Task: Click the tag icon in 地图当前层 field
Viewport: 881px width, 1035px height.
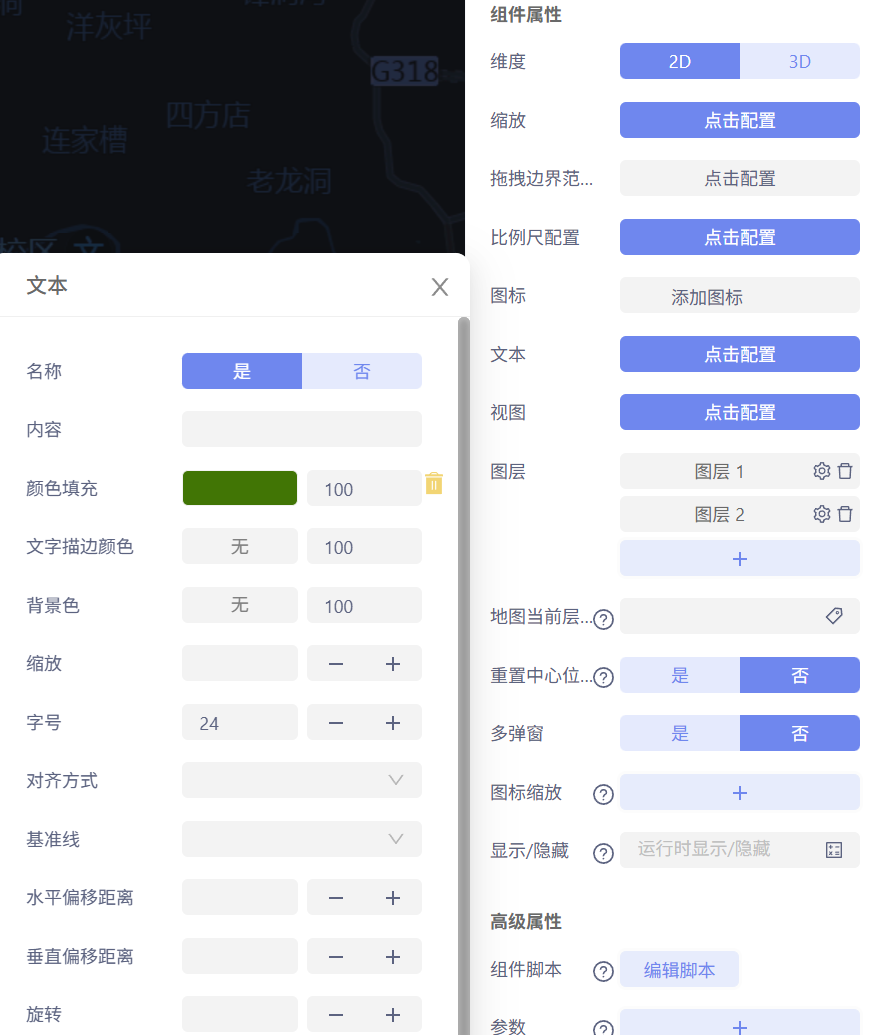Action: click(836, 617)
